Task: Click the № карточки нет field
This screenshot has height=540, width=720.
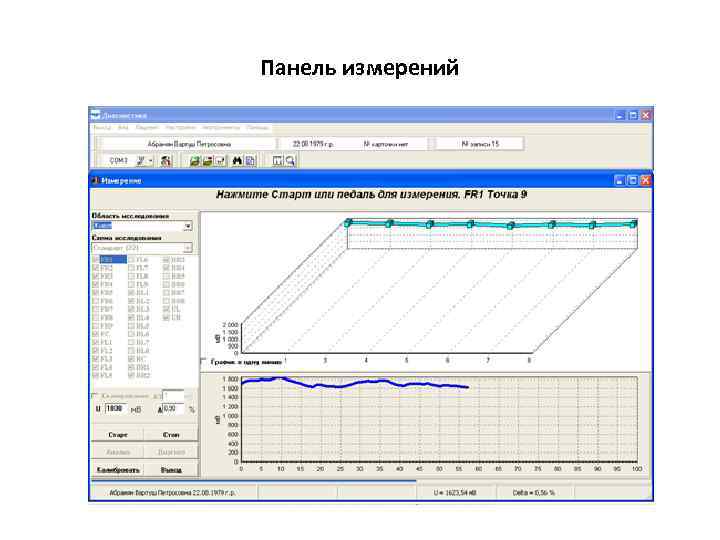Action: 386,144
